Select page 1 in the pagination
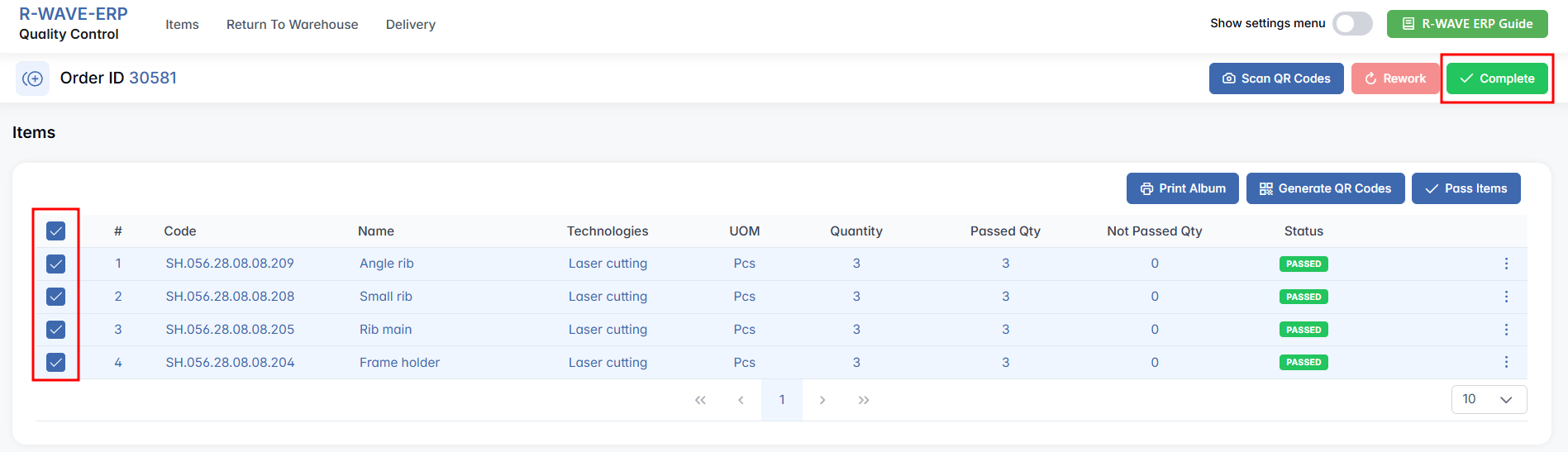 (782, 400)
